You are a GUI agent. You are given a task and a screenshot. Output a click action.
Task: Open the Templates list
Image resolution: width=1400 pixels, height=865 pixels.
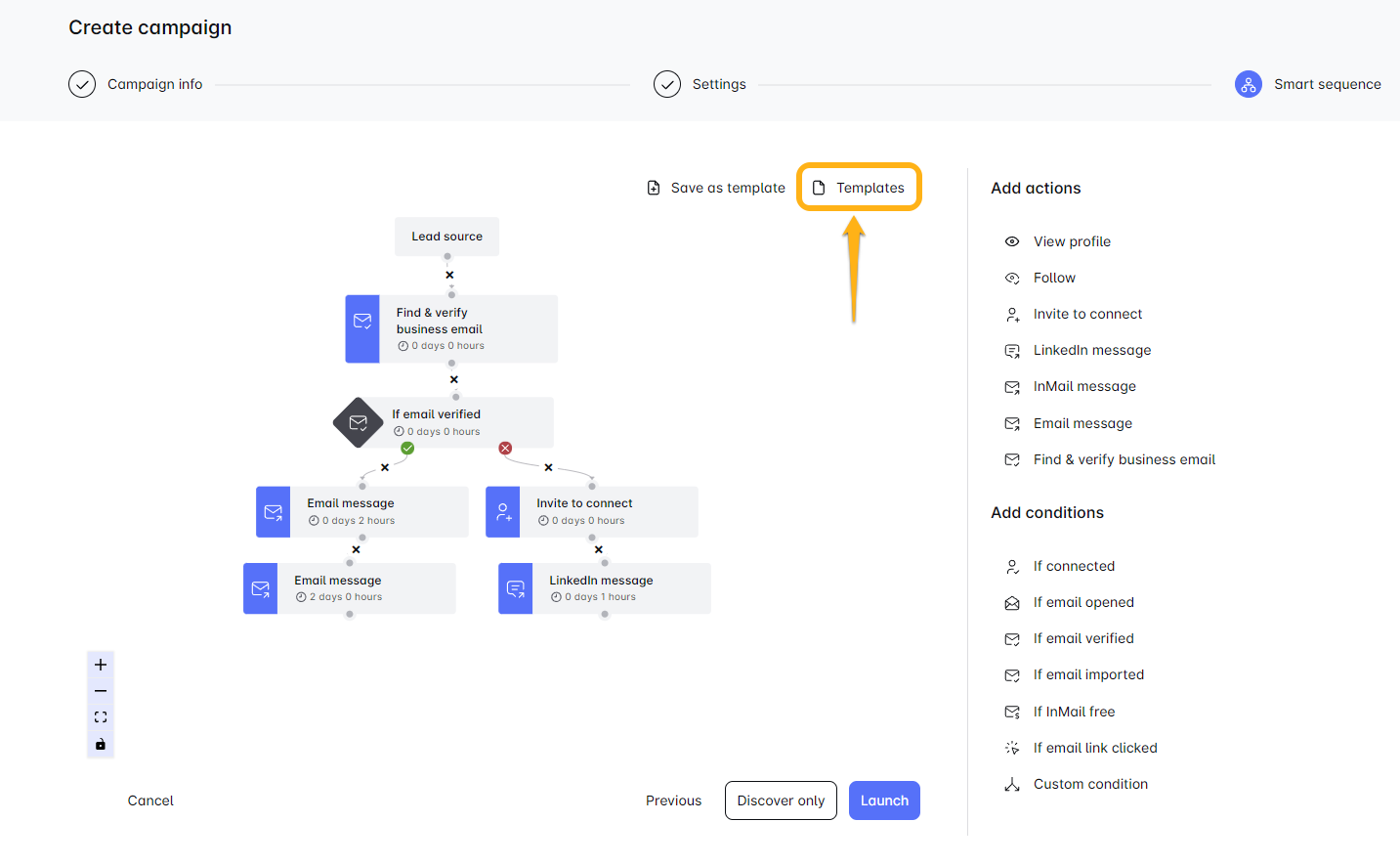click(860, 188)
